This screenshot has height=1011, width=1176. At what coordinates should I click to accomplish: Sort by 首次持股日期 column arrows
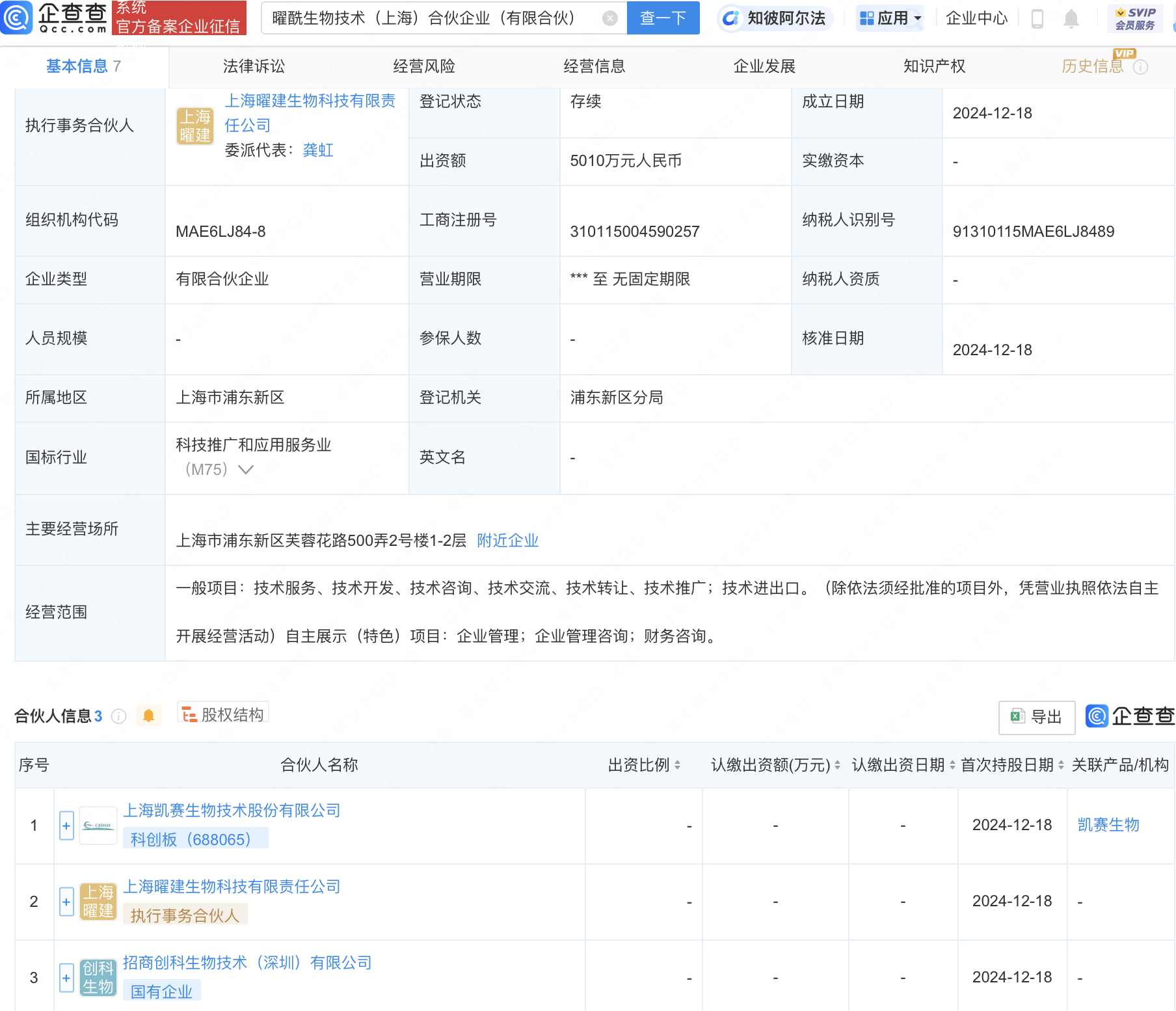[x=1061, y=765]
